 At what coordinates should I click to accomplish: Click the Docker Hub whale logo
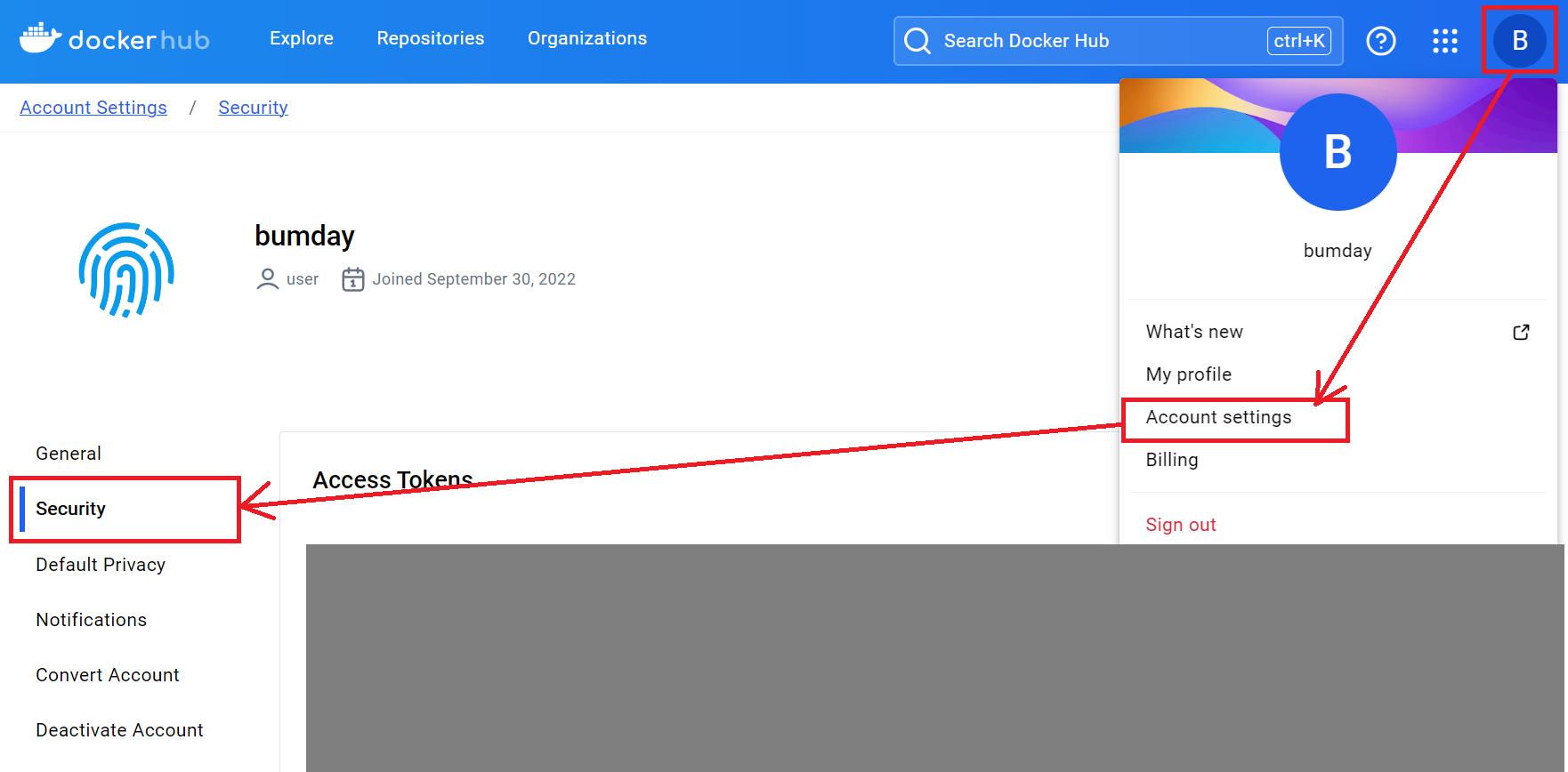click(x=41, y=38)
